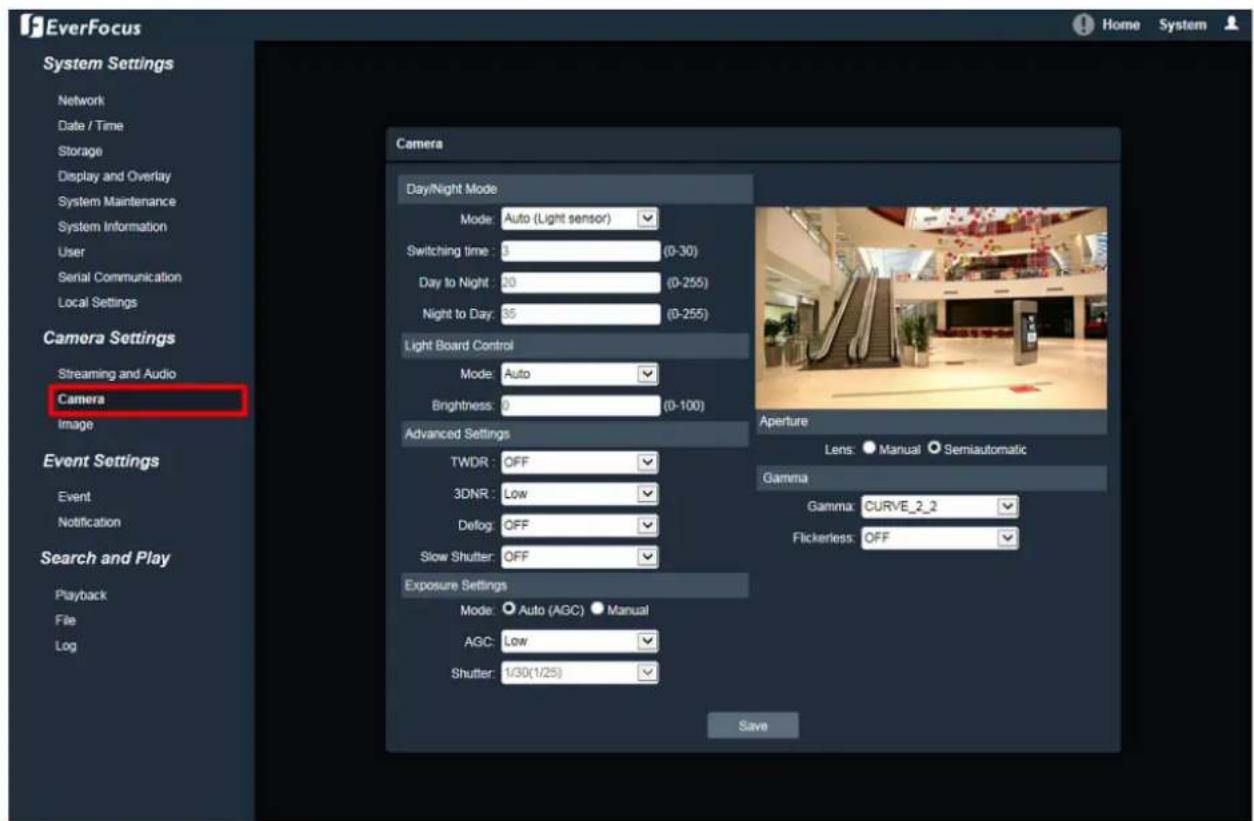Open the Gamma curve dropdown
This screenshot has height=821, width=1254.
(939, 507)
